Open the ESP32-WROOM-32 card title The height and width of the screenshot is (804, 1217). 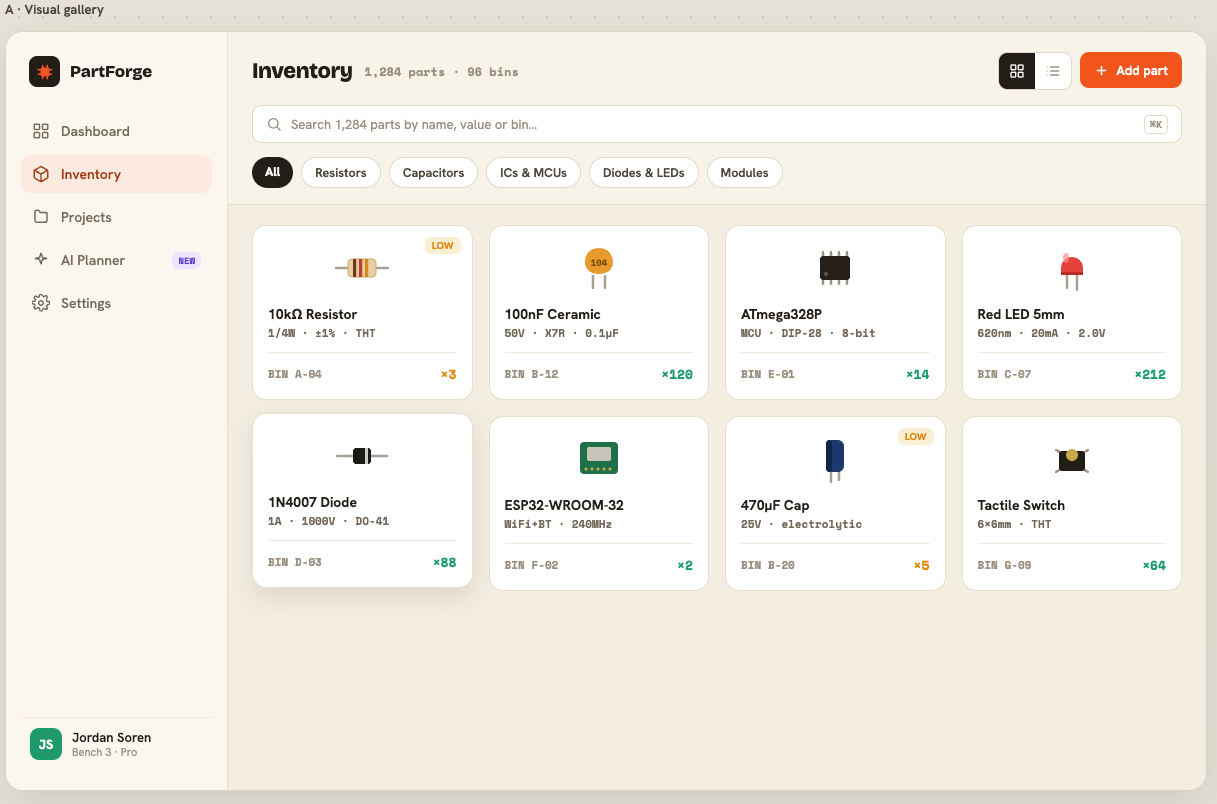tap(564, 505)
